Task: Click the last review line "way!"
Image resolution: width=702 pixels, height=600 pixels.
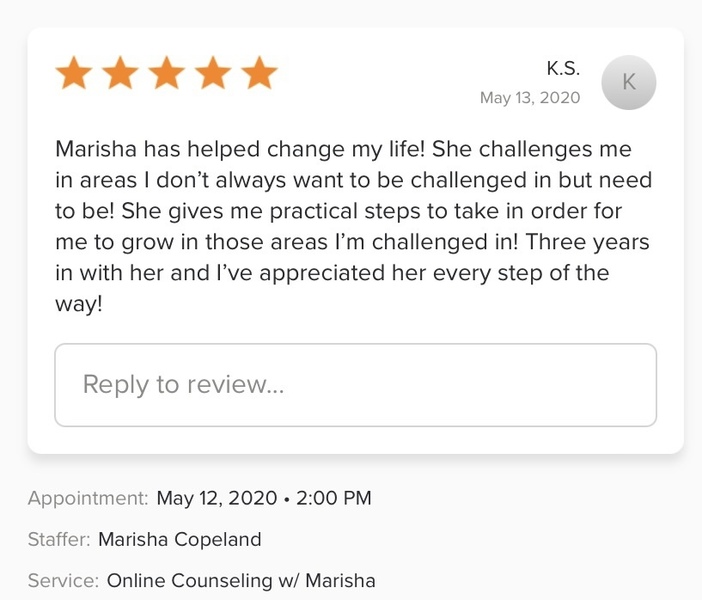Action: click(79, 305)
